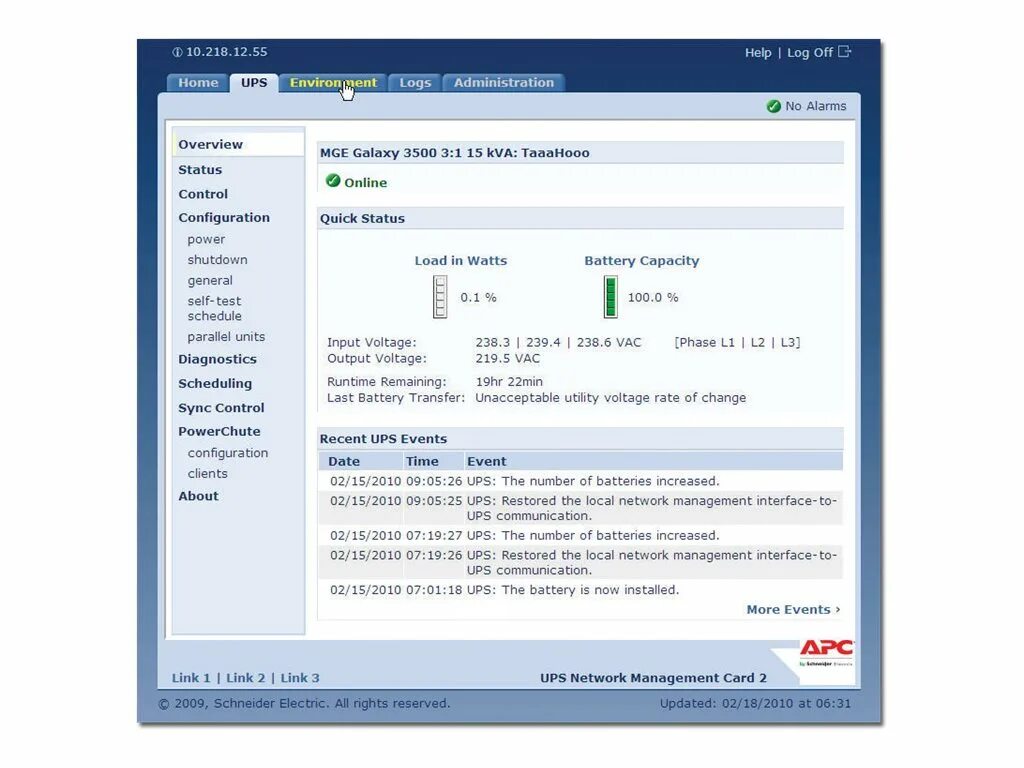Go to the Administration tab
The height and width of the screenshot is (768, 1024).
pyautogui.click(x=504, y=83)
